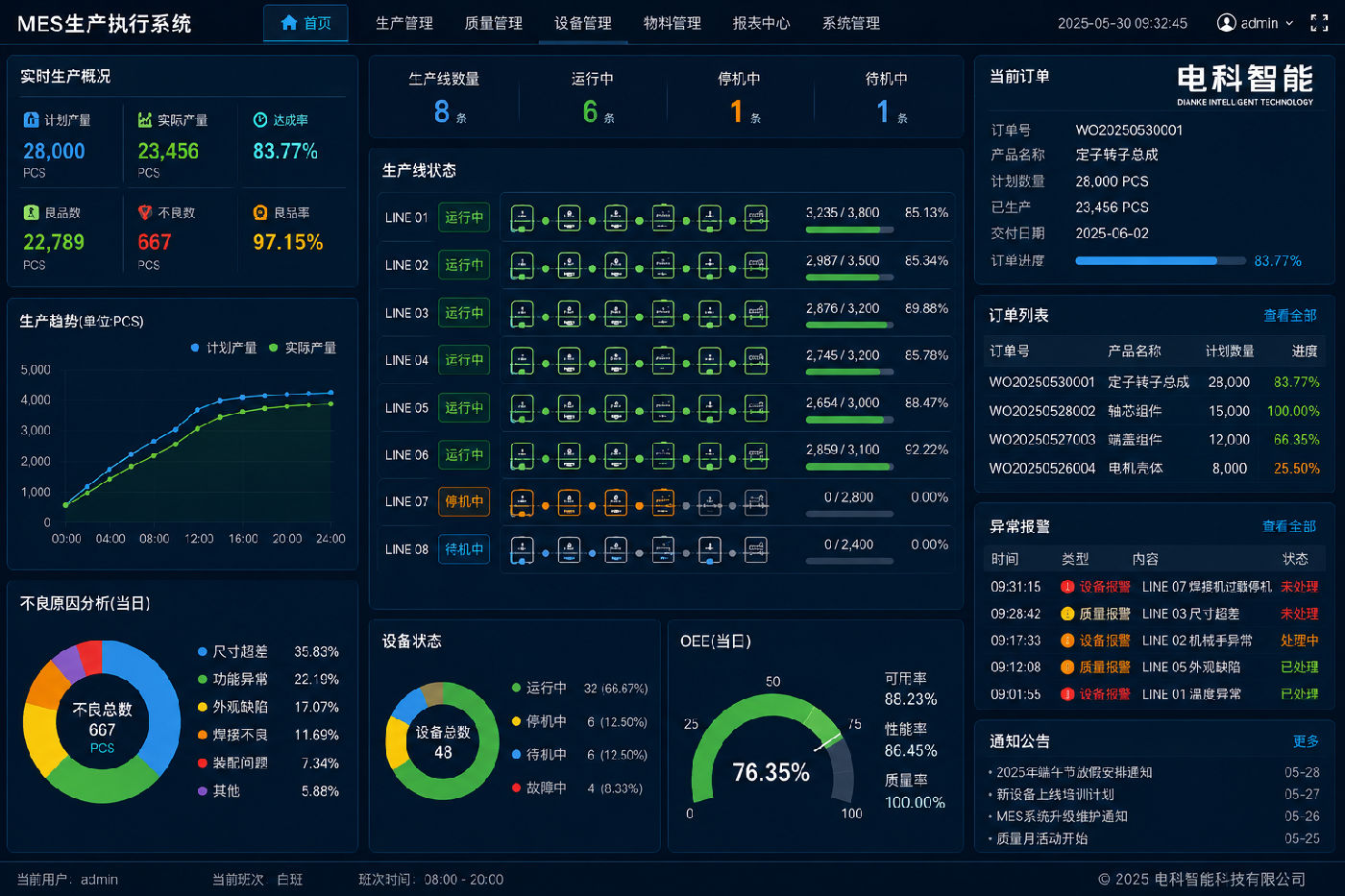This screenshot has height=896, width=1345.
Task: Select order row WO20250528002
Action: point(1155,411)
